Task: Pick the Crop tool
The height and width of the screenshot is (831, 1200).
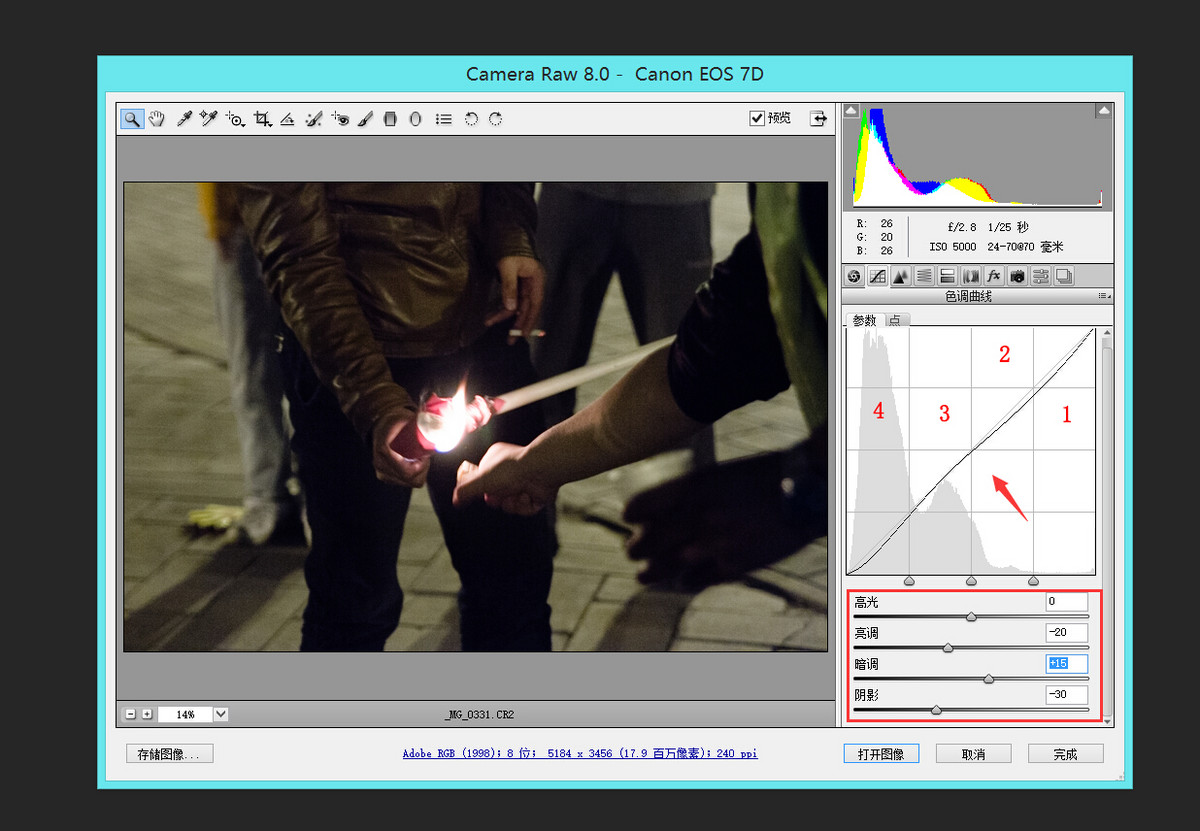Action: click(x=262, y=119)
